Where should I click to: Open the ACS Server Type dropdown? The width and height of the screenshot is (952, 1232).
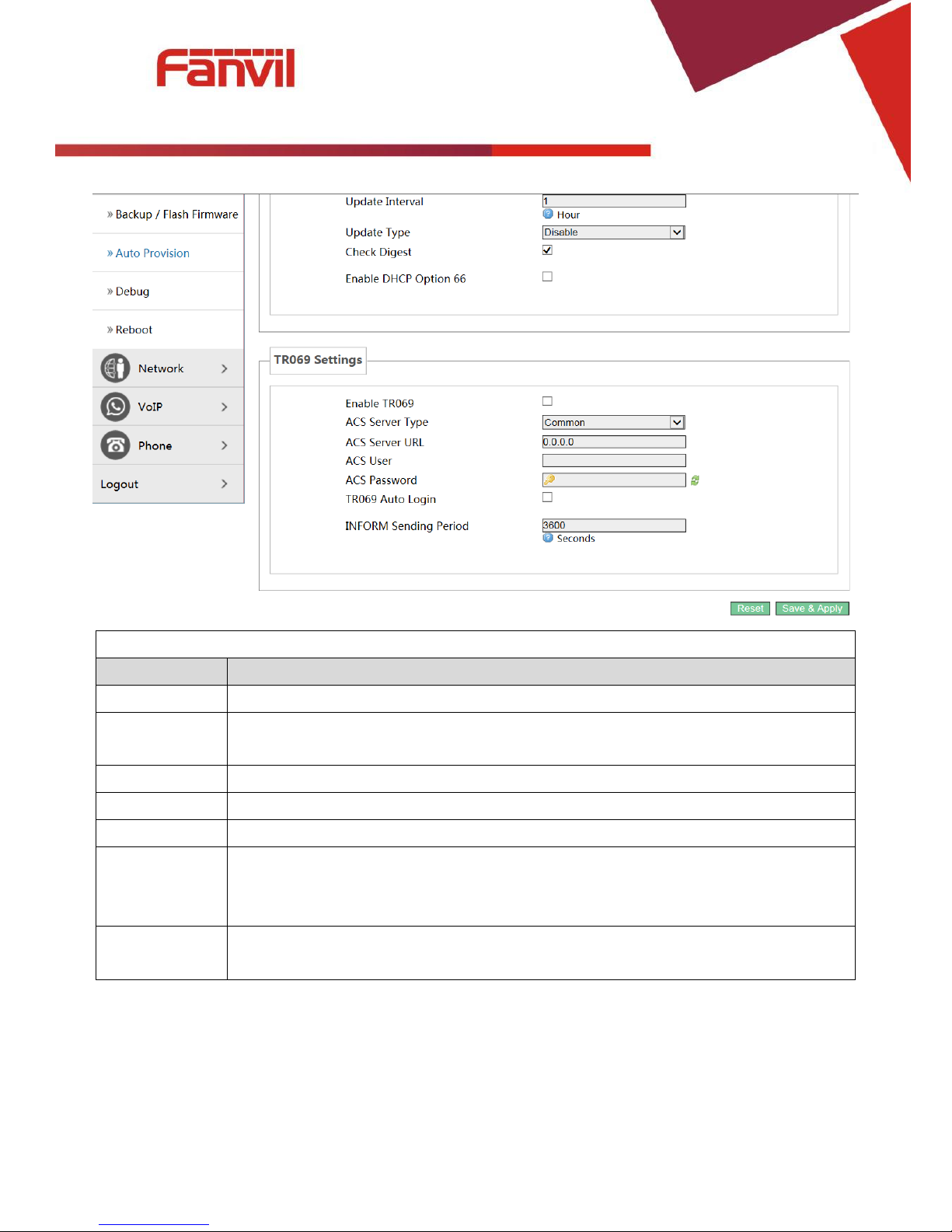click(613, 422)
